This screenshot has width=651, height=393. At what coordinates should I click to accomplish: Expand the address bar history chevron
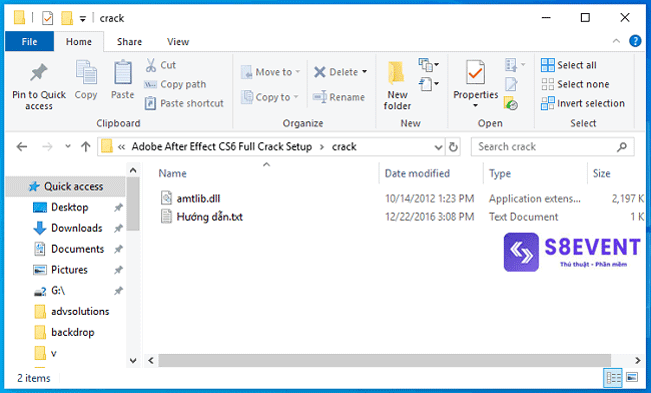pyautogui.click(x=438, y=147)
